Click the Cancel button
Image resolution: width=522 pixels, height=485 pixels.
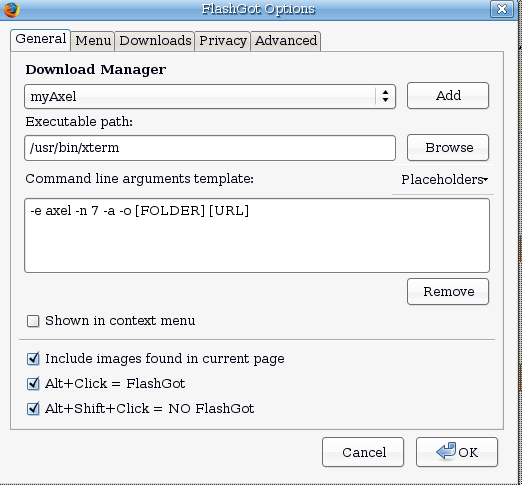(x=363, y=452)
